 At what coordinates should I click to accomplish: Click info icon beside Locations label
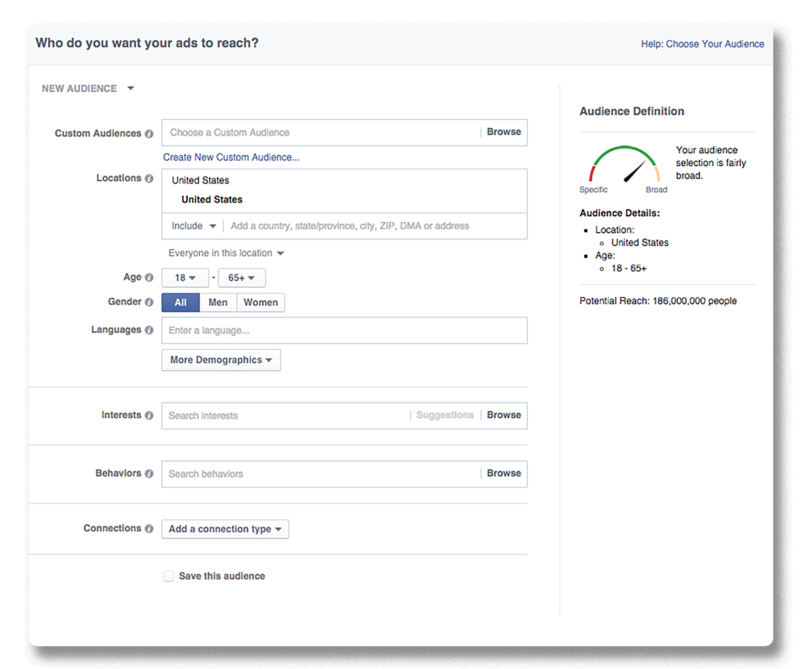pos(149,179)
